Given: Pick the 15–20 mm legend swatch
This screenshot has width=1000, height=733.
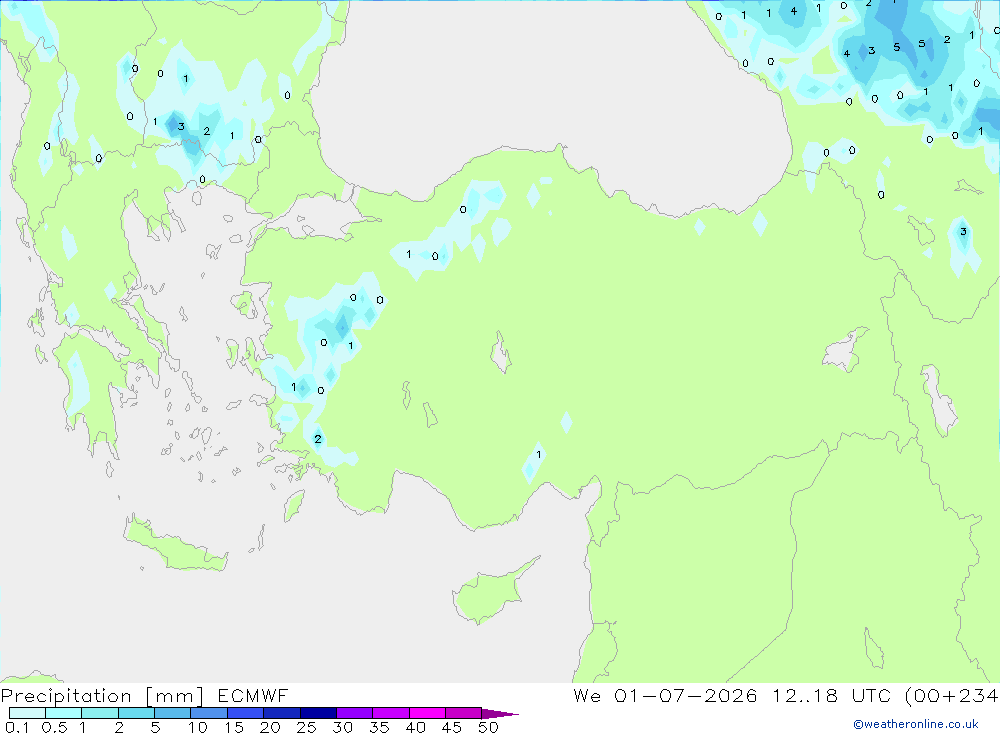Looking at the screenshot, I should [245, 713].
